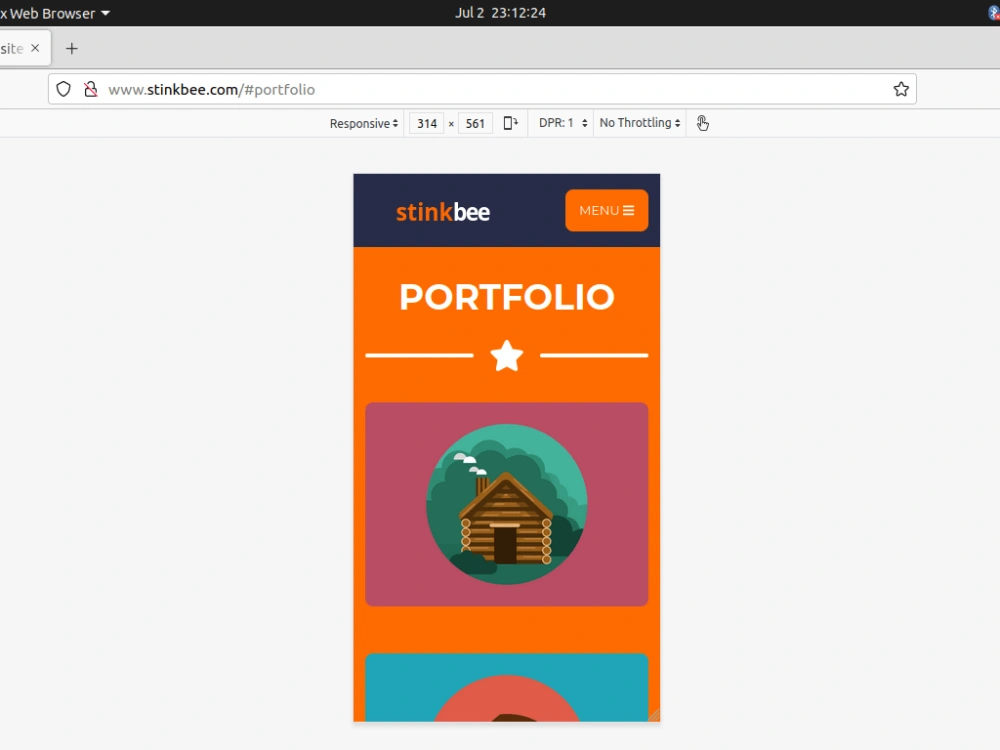Open the DPR dropdown

tap(562, 123)
